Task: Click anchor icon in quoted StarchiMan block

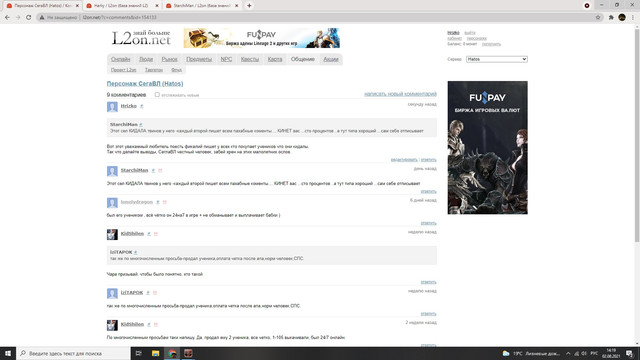Action: click(141, 124)
